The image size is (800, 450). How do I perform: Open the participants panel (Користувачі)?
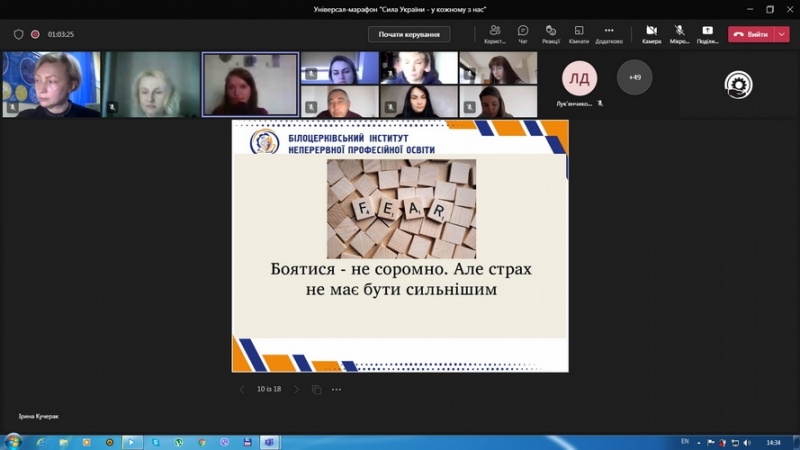[x=494, y=34]
